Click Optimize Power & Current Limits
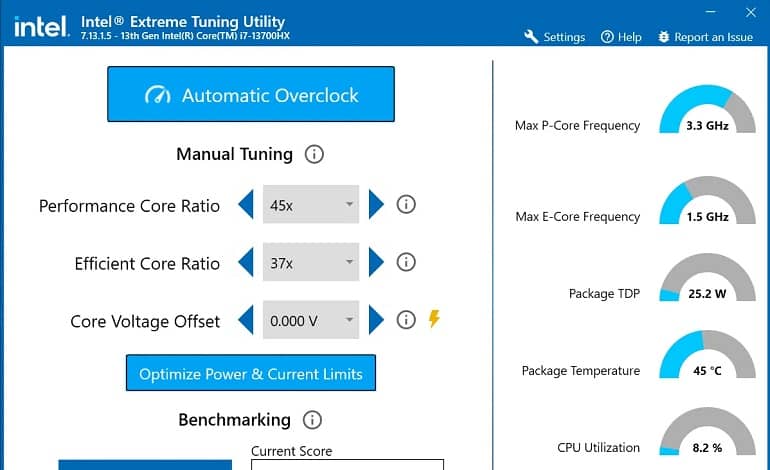This screenshot has height=470, width=770. (x=251, y=373)
